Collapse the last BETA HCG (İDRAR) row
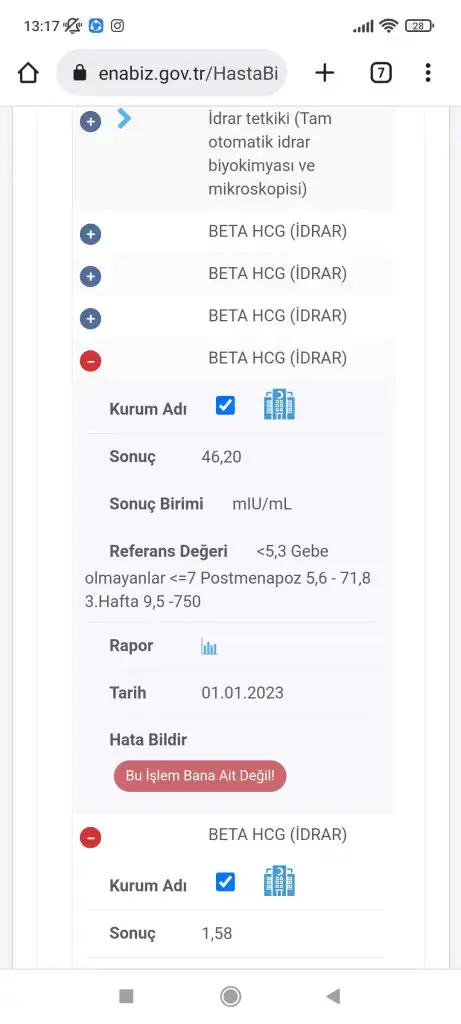 90,837
